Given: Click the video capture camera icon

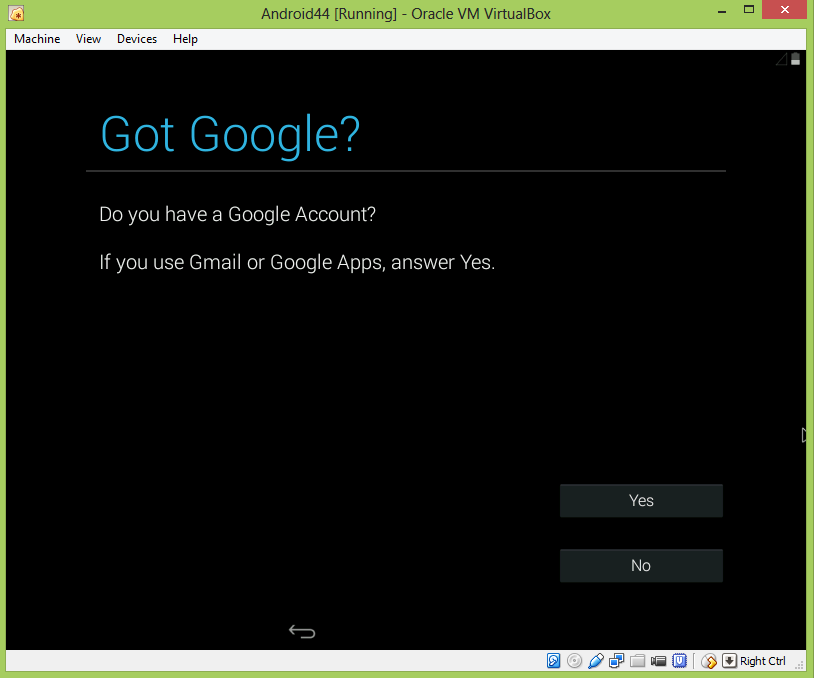Looking at the screenshot, I should click(658, 660).
